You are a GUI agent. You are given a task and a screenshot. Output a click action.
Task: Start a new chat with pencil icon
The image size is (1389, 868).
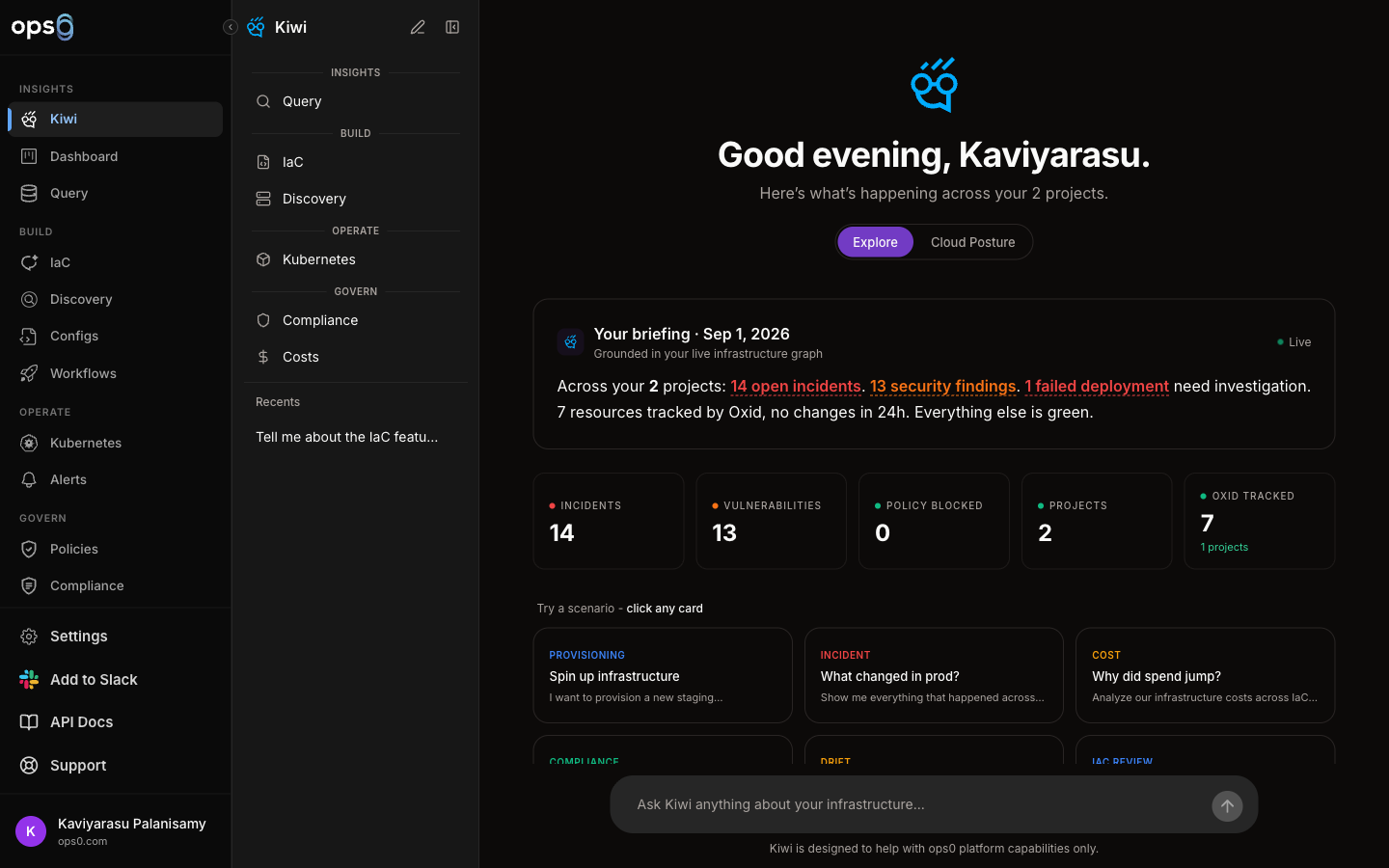coord(418,27)
